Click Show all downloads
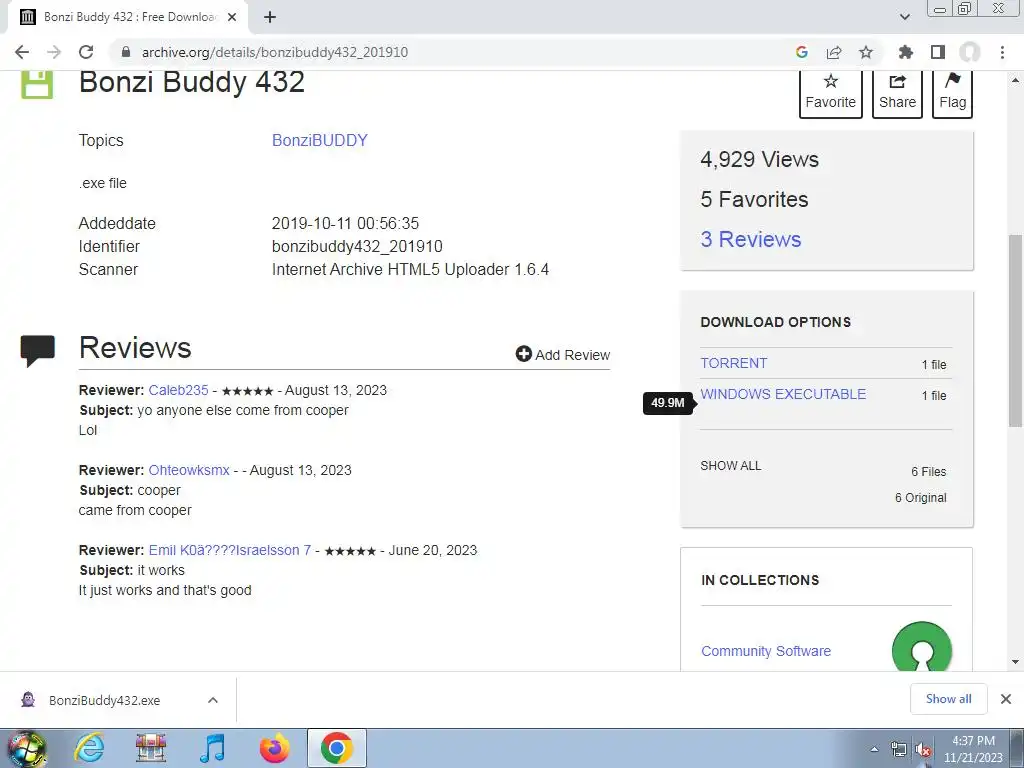The width and height of the screenshot is (1024, 768). click(948, 699)
